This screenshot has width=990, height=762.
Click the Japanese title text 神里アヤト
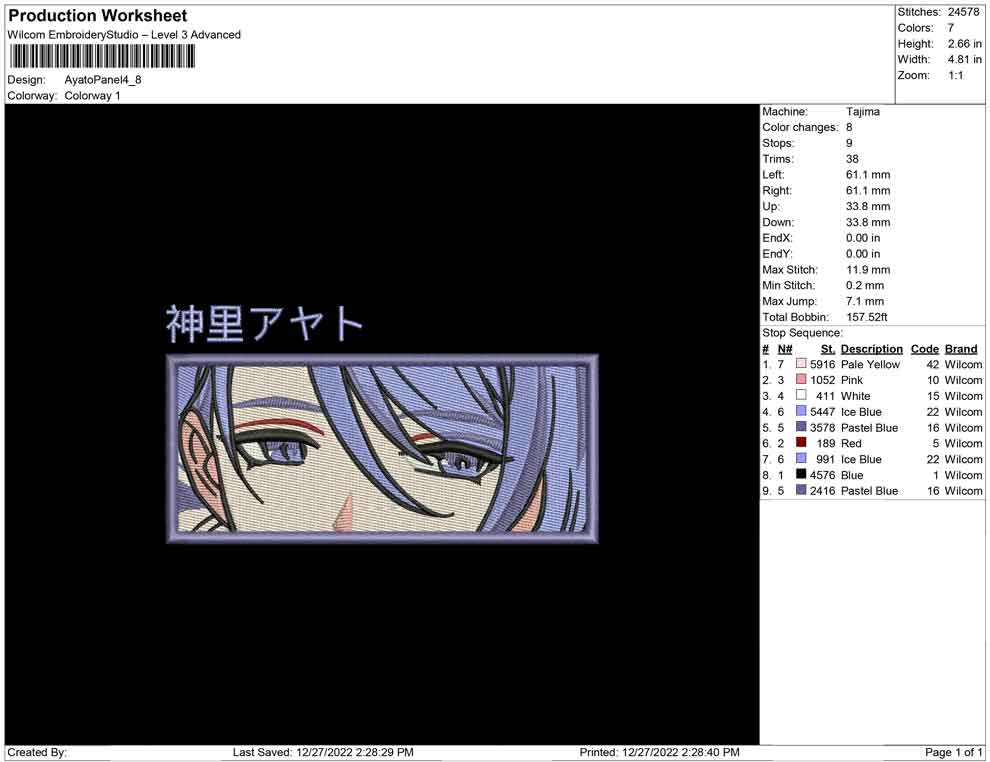coord(264,324)
